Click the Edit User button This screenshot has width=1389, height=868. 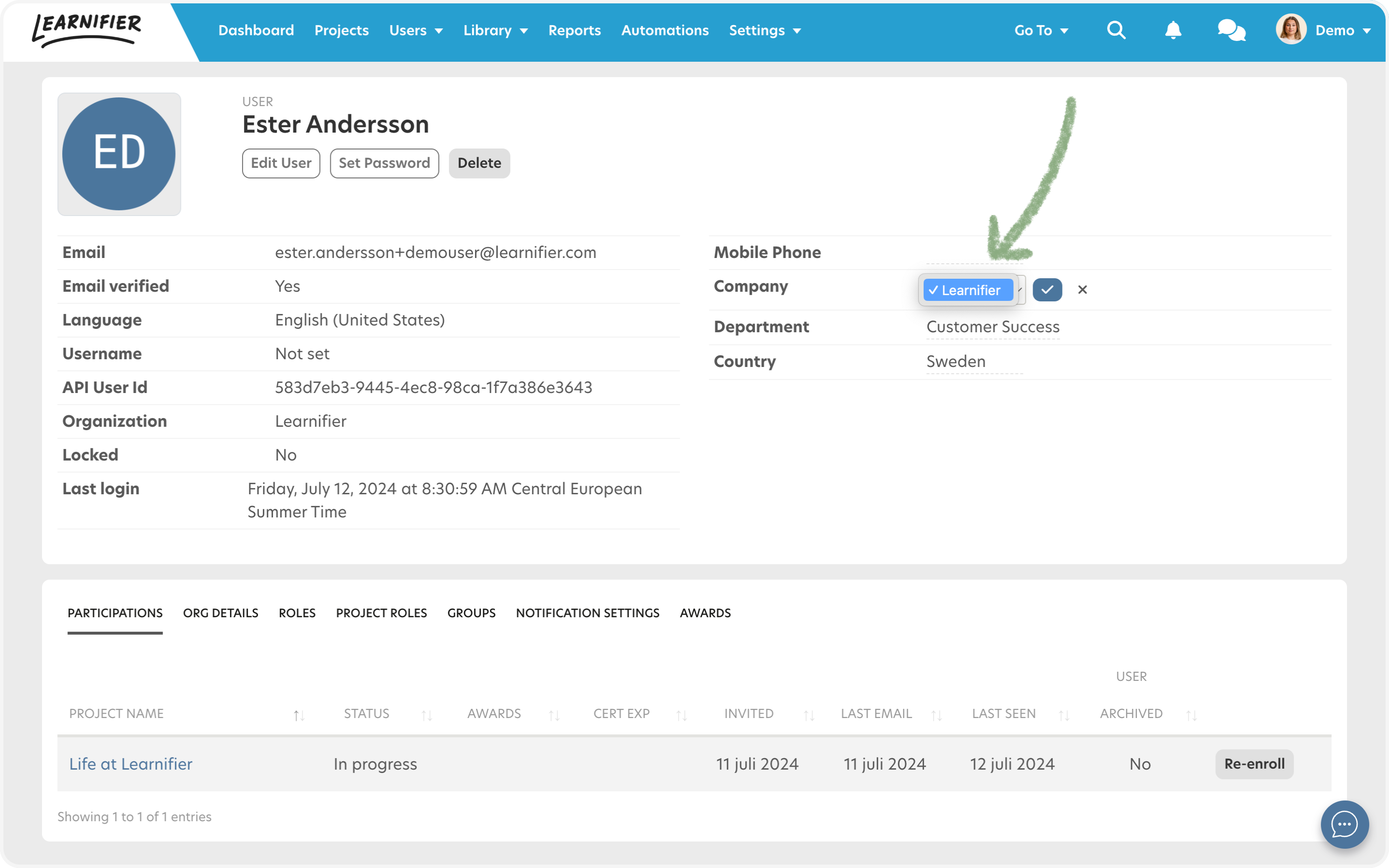click(x=281, y=163)
